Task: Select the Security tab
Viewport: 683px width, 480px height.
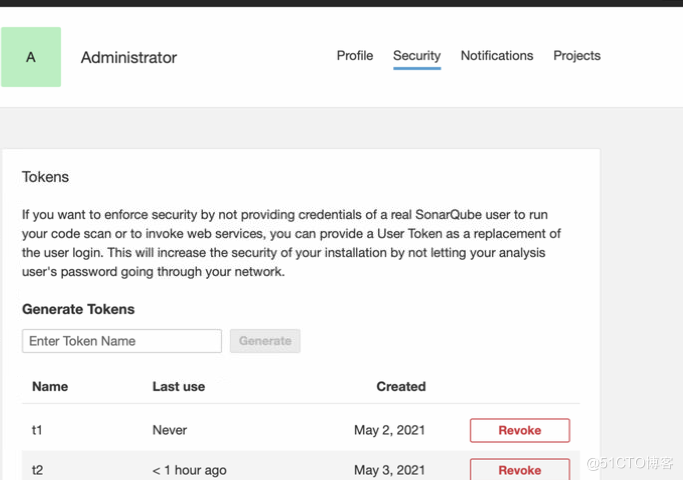Action: [x=416, y=56]
